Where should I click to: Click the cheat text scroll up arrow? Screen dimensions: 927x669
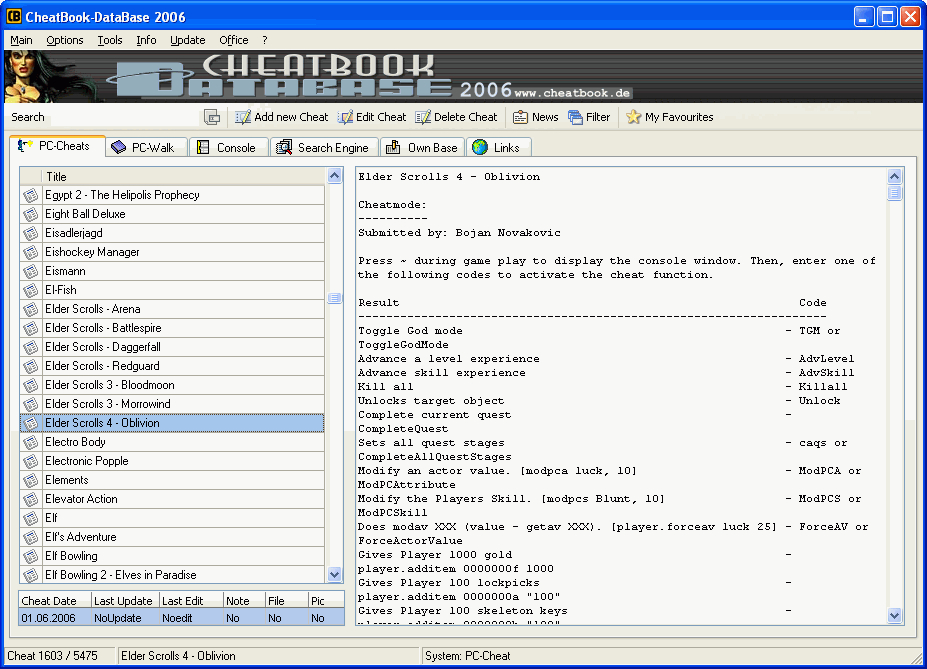point(894,176)
